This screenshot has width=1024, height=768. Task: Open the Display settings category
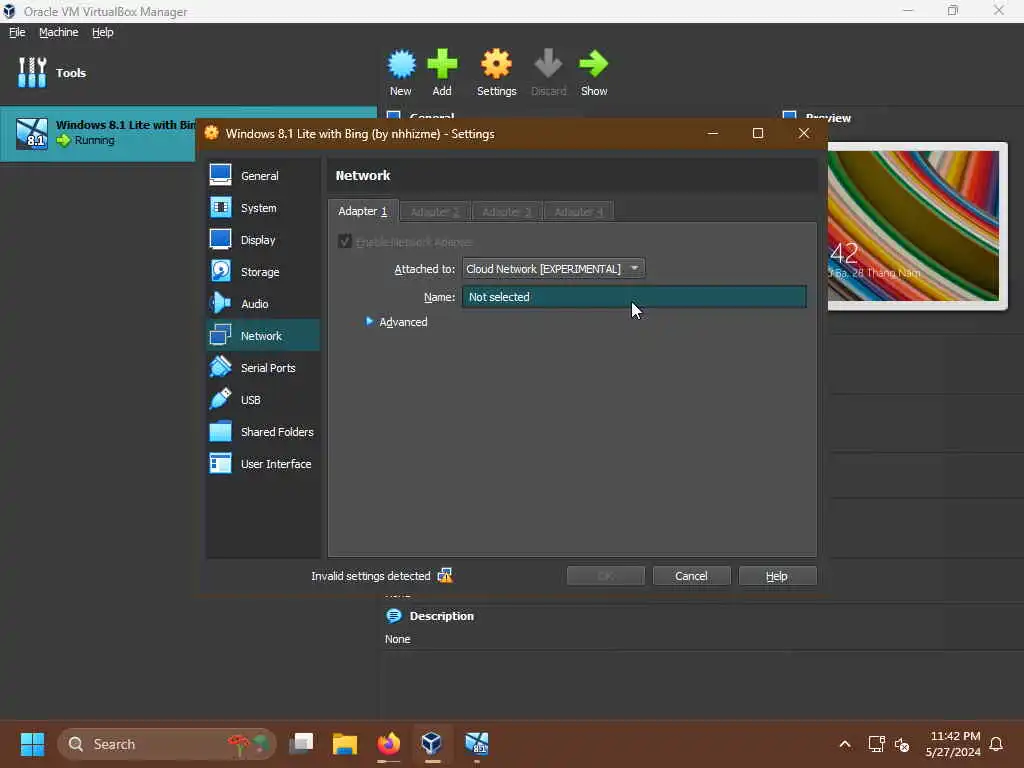coord(263,240)
